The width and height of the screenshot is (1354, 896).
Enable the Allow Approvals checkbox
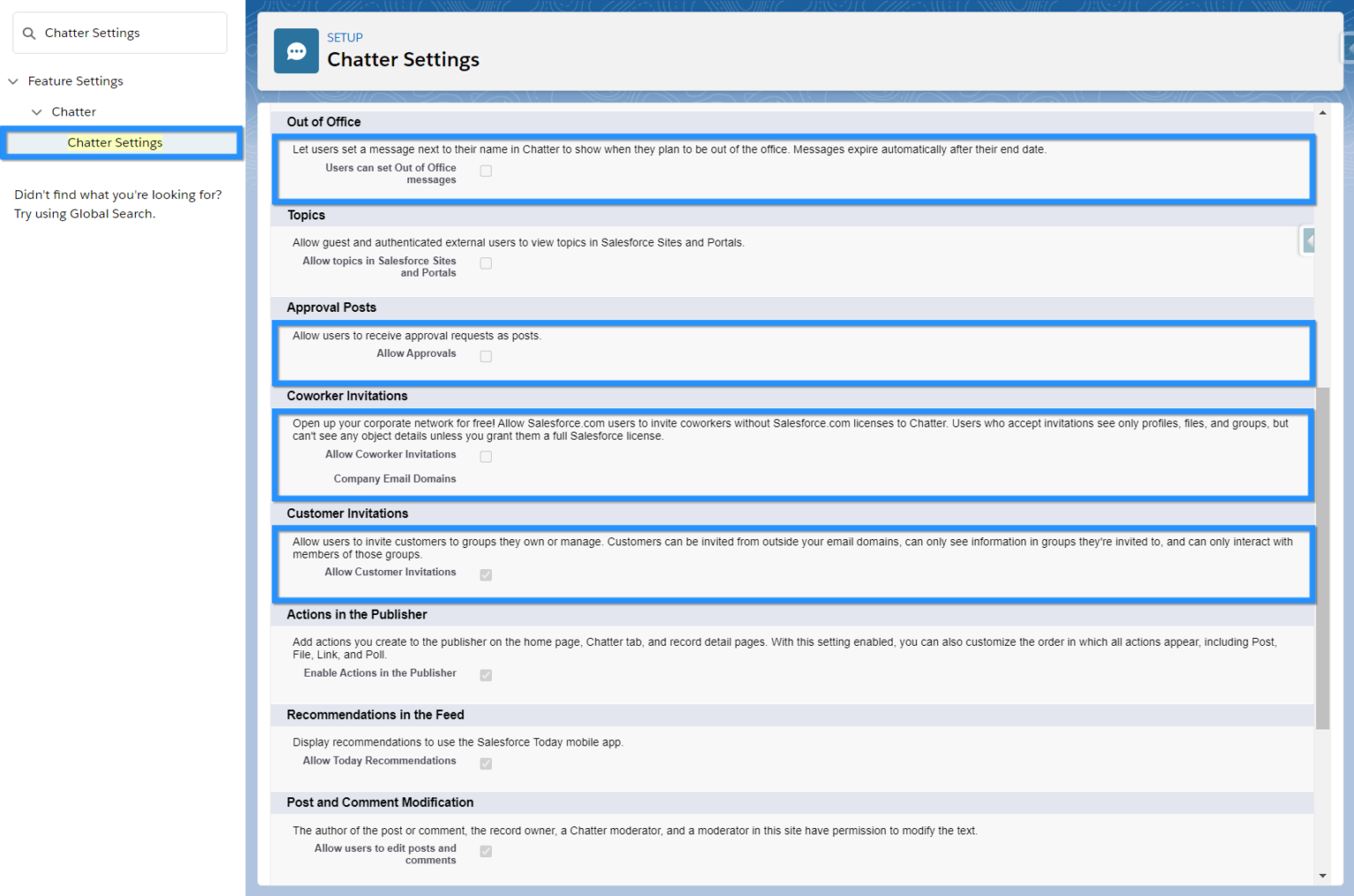click(x=486, y=356)
